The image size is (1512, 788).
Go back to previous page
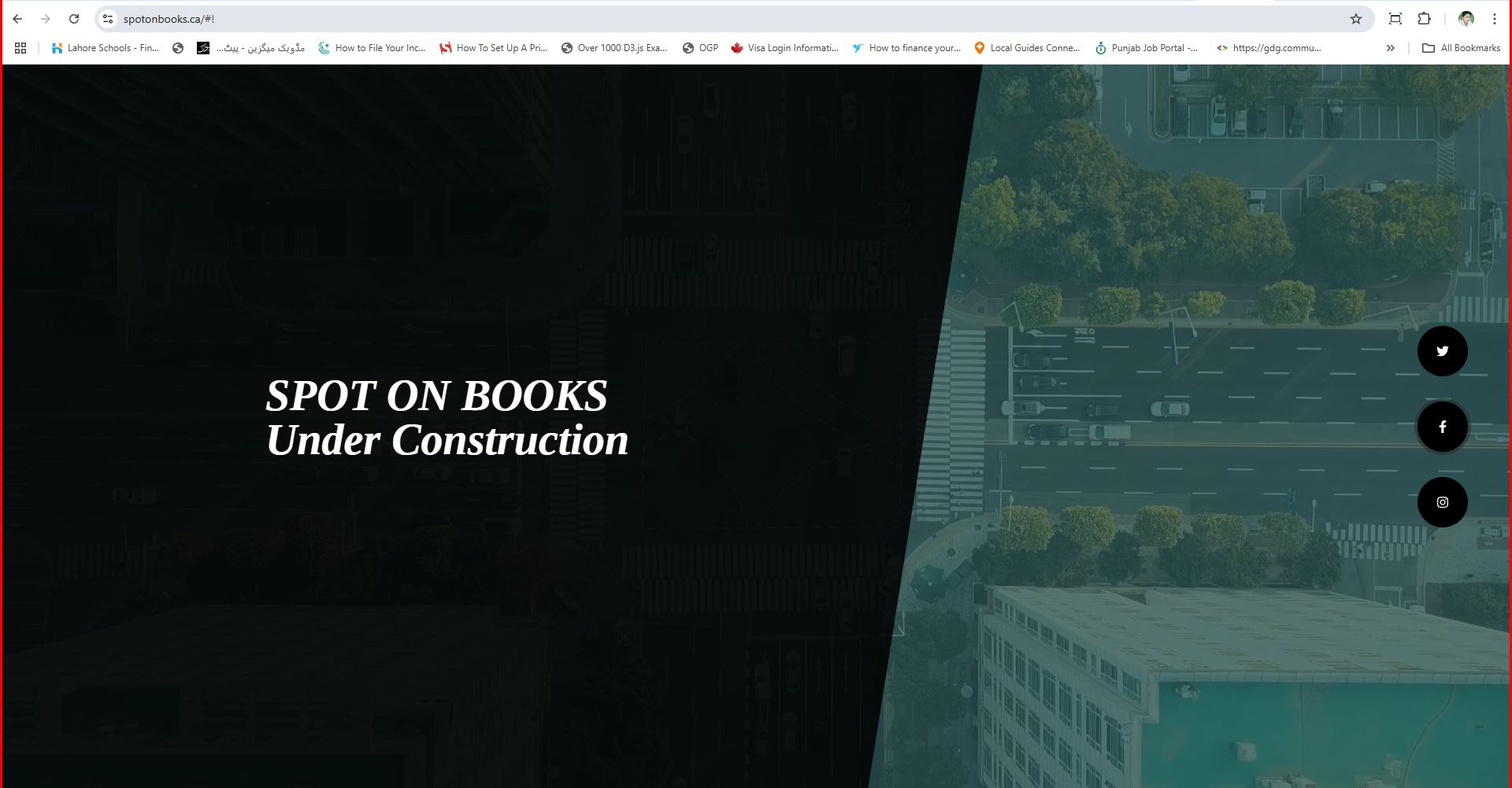pyautogui.click(x=17, y=19)
